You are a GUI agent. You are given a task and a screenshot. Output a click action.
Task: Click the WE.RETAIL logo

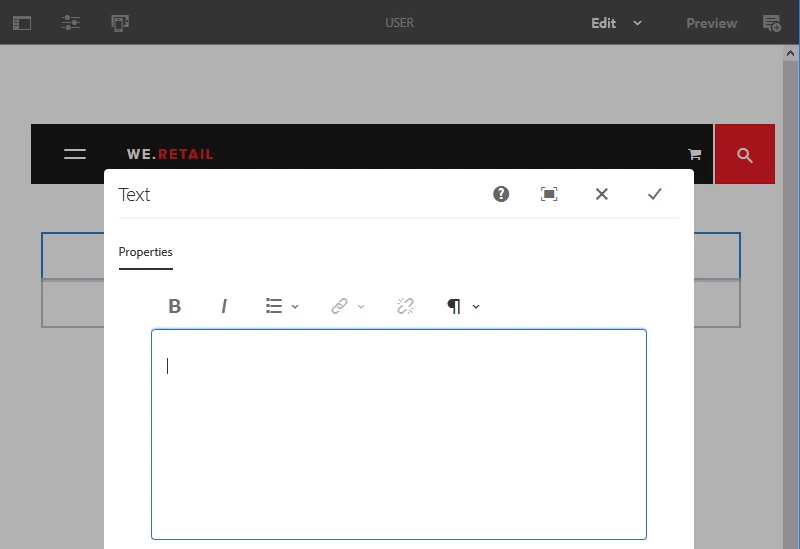[x=170, y=154]
